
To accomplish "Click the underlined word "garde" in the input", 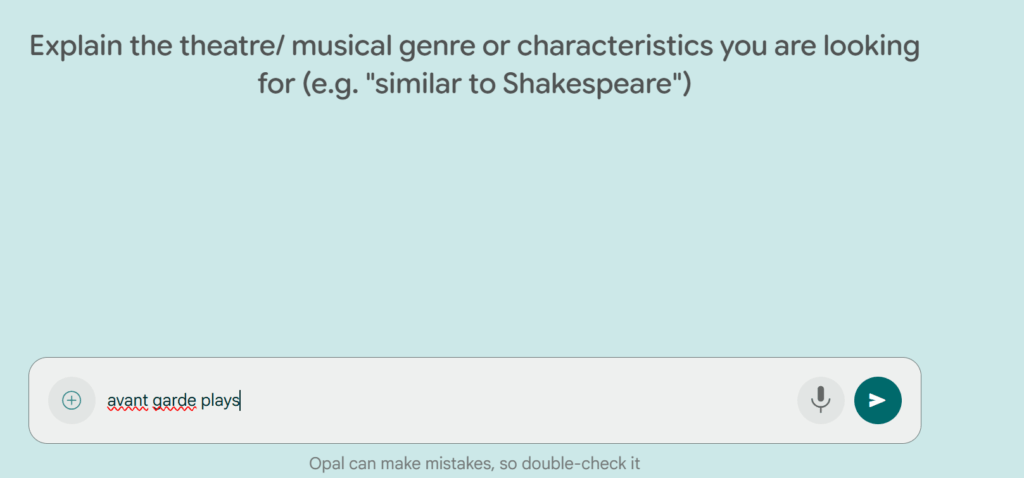I will click(x=174, y=400).
